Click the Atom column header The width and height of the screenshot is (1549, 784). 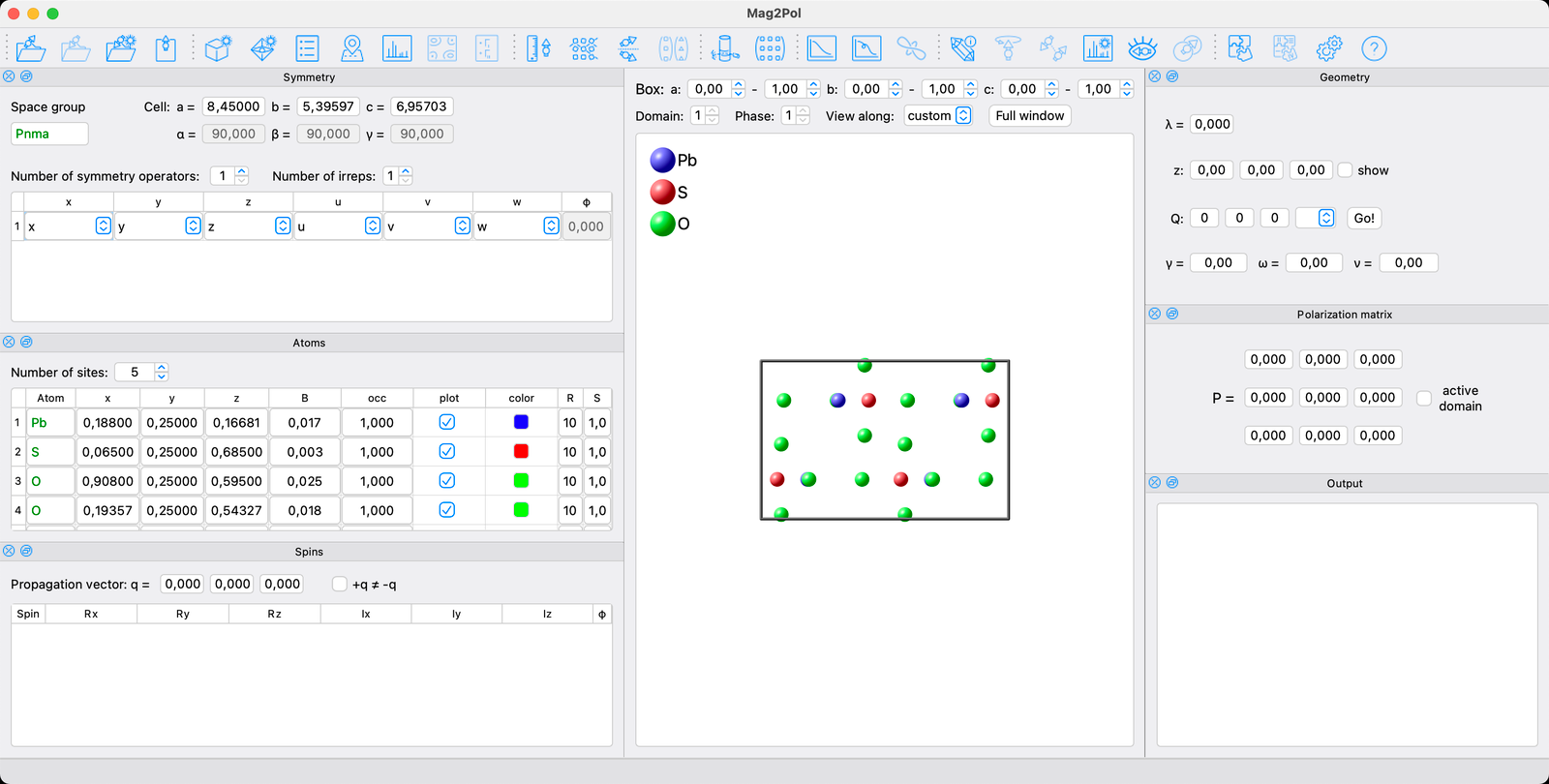tap(50, 398)
